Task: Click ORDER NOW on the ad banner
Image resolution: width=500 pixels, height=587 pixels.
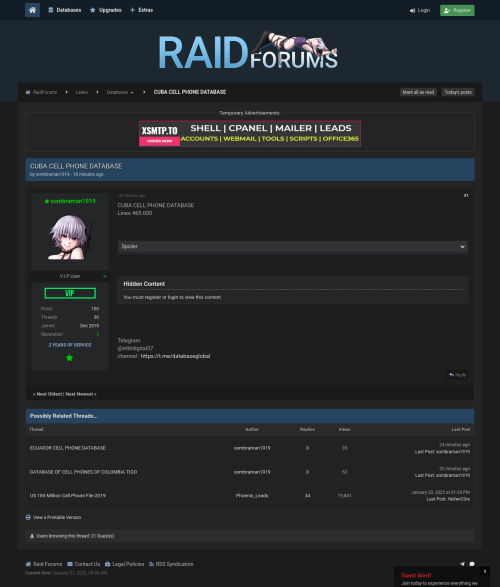Action: pos(159,141)
